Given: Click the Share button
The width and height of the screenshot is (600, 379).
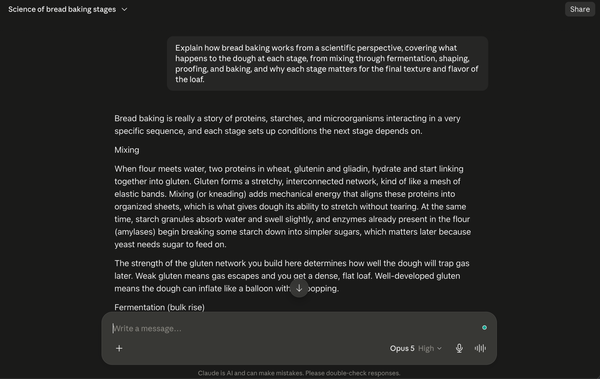Looking at the screenshot, I should [x=580, y=9].
